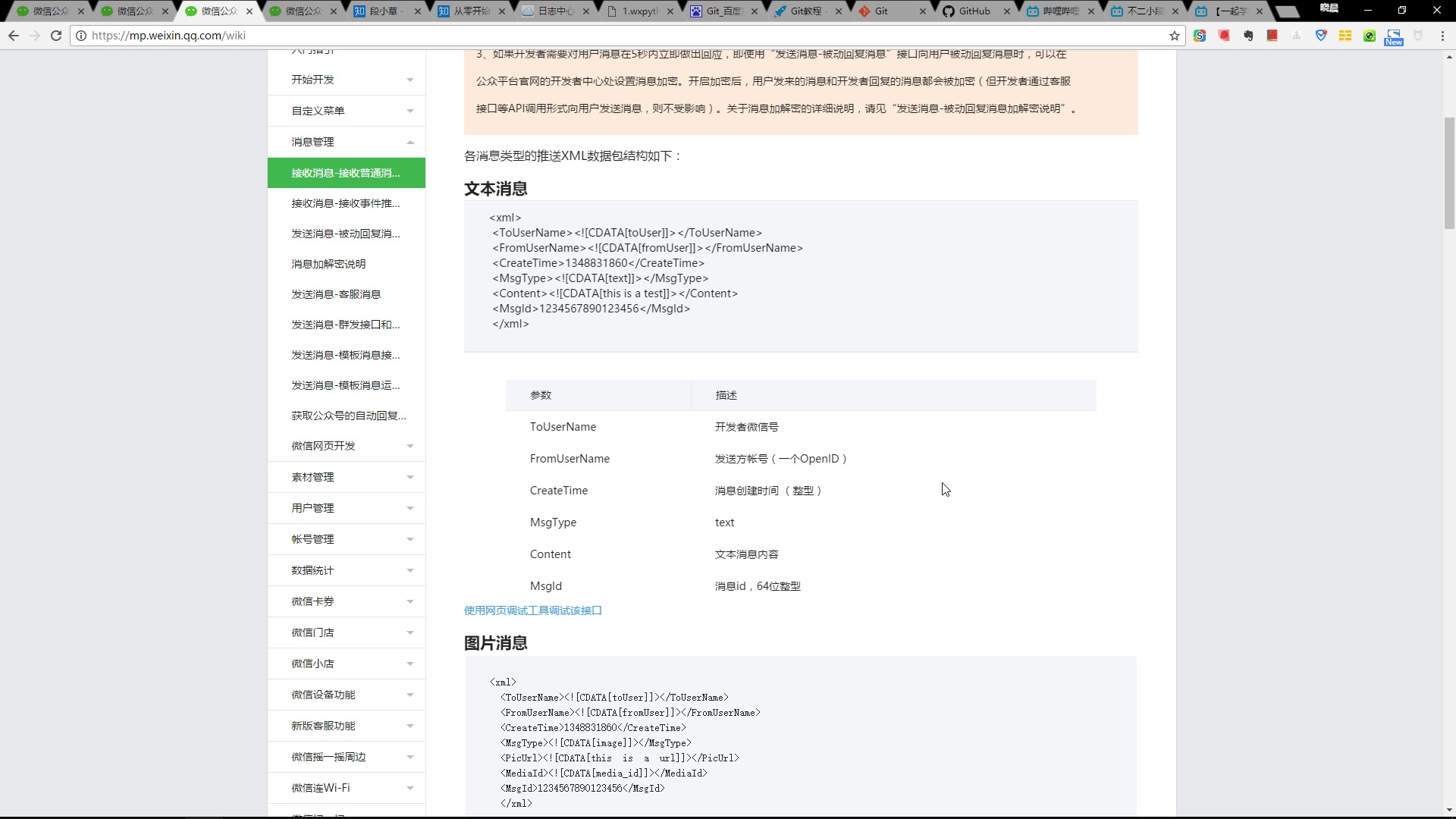
Task: Open 发送消息-群发接口 sidebar link
Action: 347,325
